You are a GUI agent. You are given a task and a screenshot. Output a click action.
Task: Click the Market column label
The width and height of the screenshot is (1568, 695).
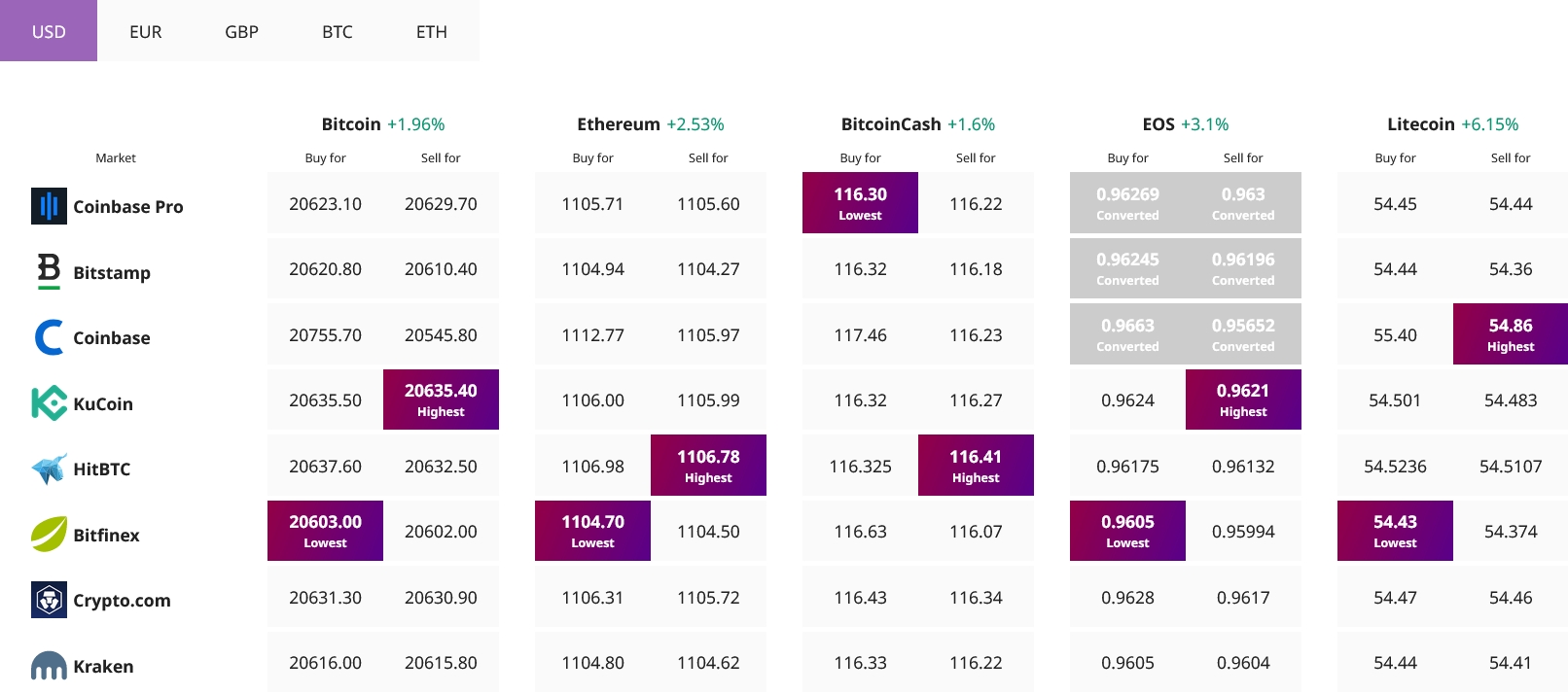coord(116,157)
